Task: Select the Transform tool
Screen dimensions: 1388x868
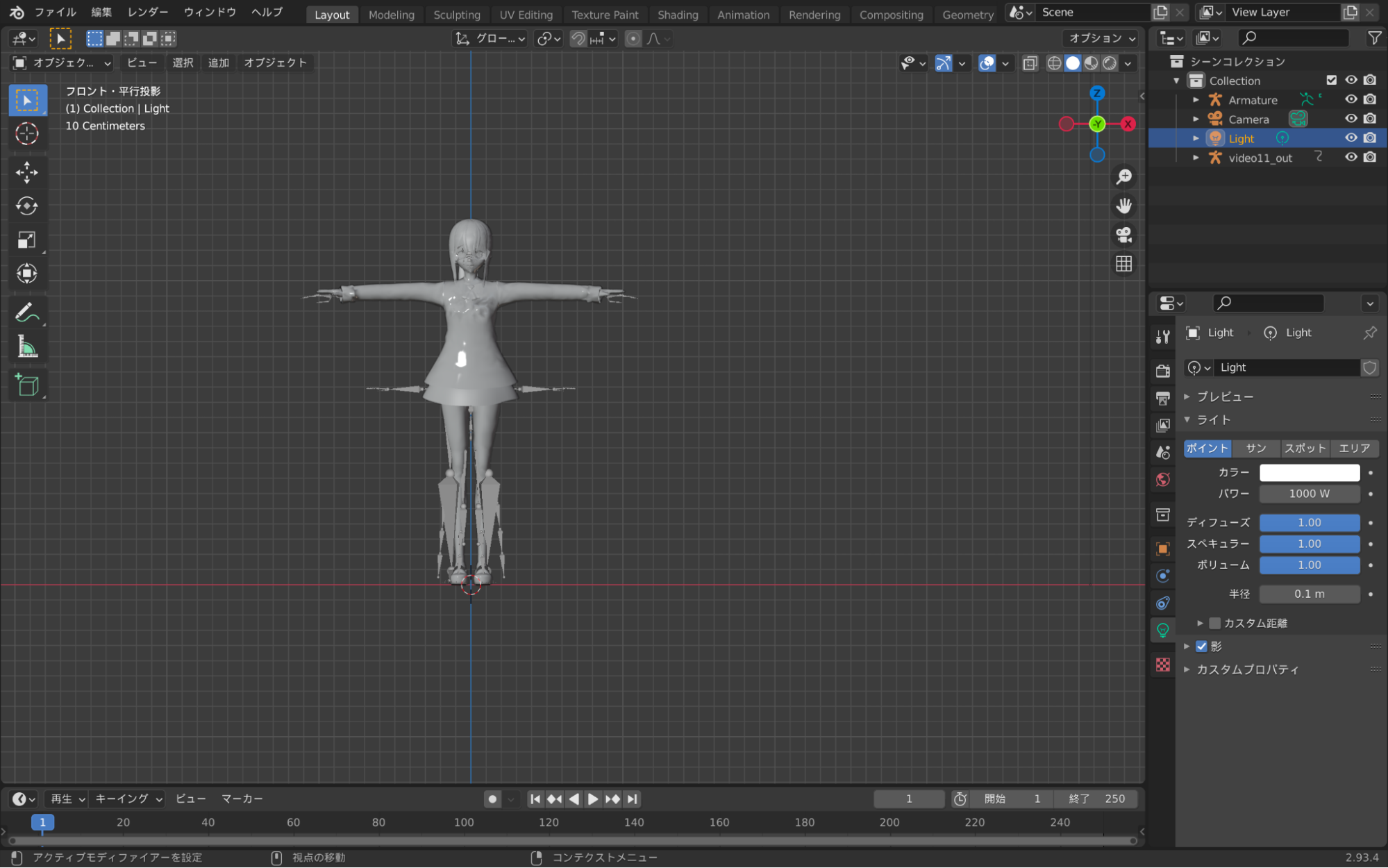Action: [27, 274]
